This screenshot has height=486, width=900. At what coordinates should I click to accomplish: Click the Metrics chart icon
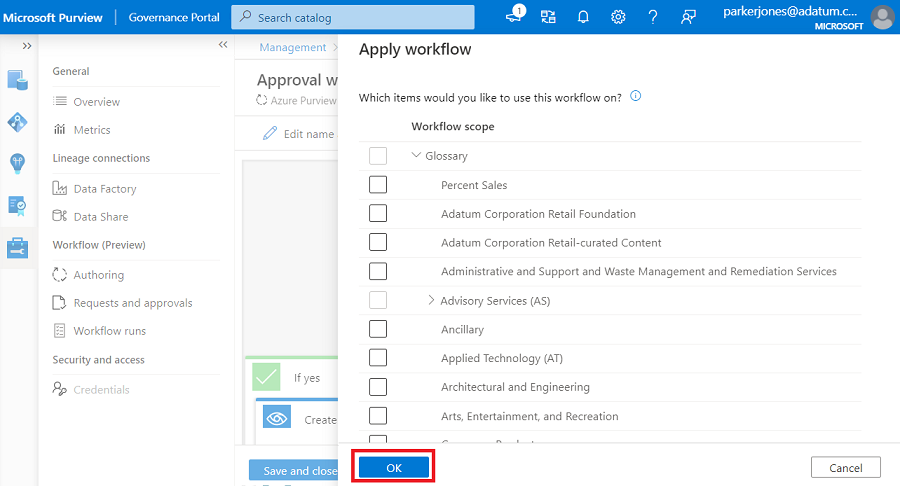click(x=60, y=130)
